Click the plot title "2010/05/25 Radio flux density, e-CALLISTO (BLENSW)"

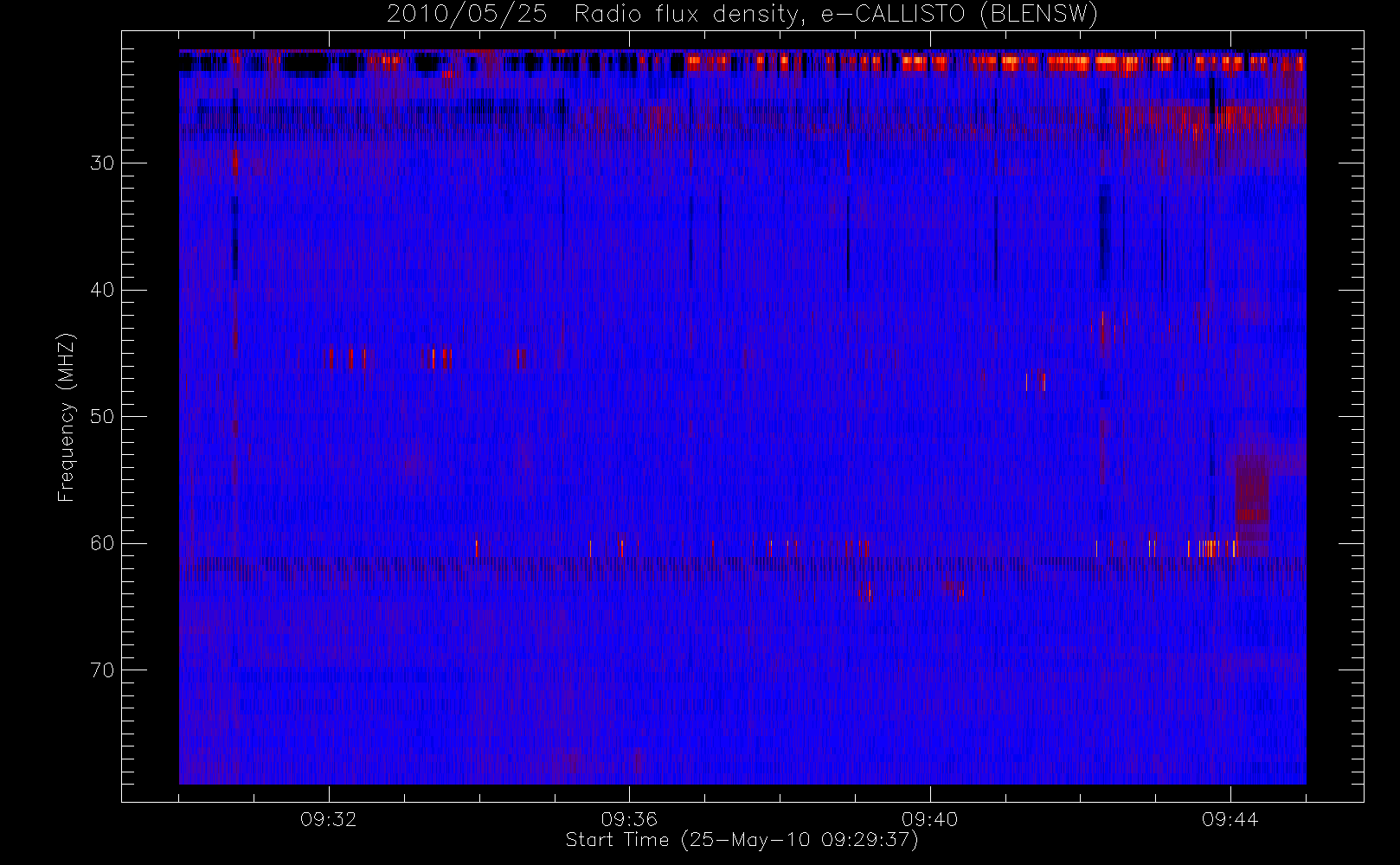point(742,15)
